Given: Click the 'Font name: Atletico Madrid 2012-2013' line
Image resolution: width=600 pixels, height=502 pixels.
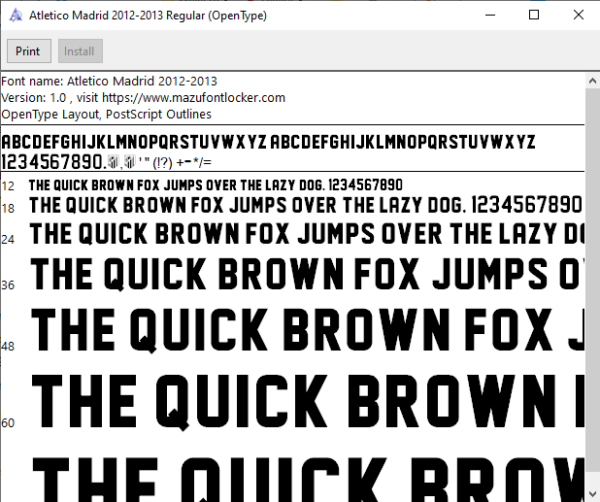Looking at the screenshot, I should (x=109, y=81).
